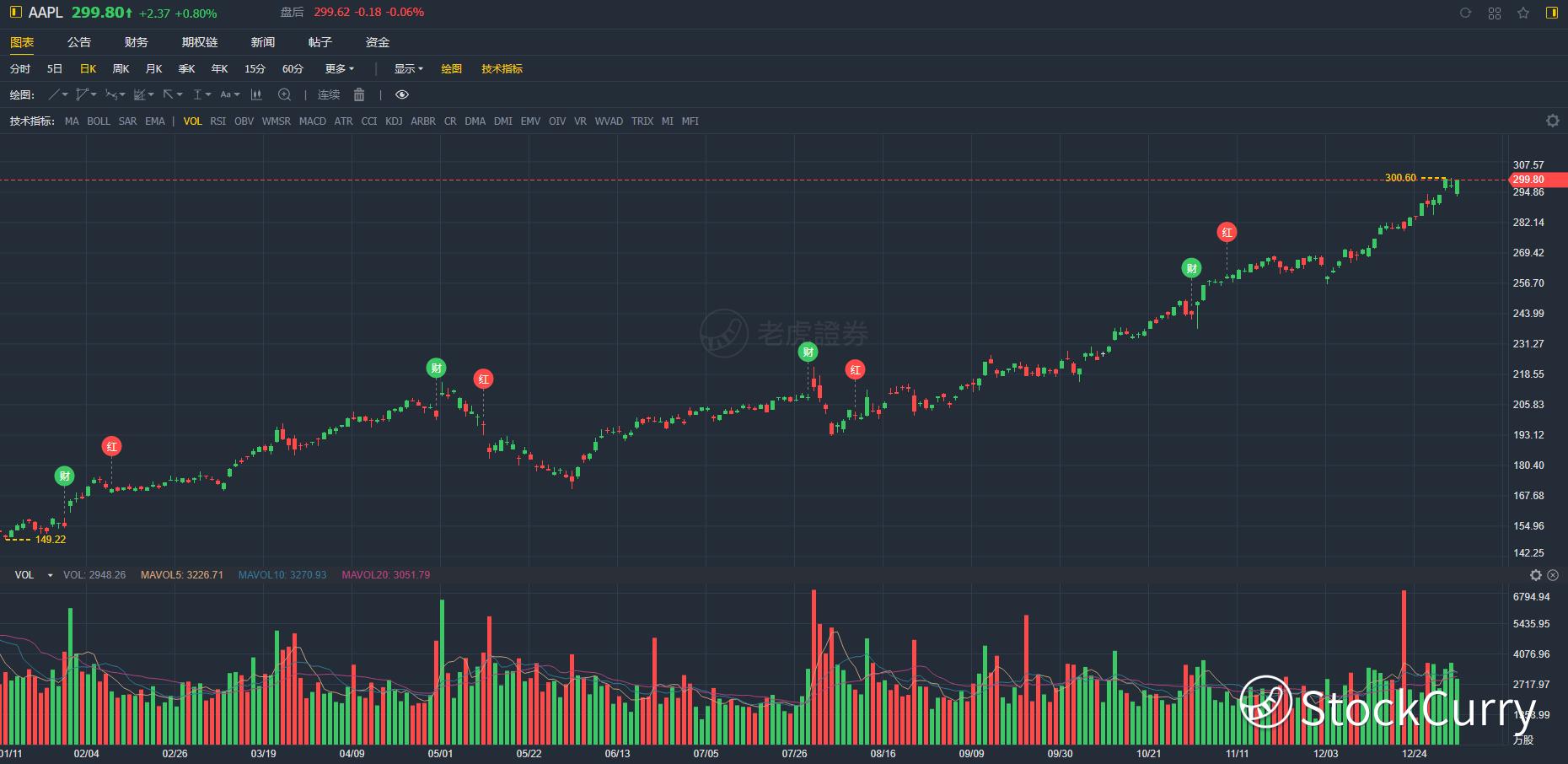Enable the SAR indicator
This screenshot has width=1568, height=764.
pyautogui.click(x=127, y=121)
